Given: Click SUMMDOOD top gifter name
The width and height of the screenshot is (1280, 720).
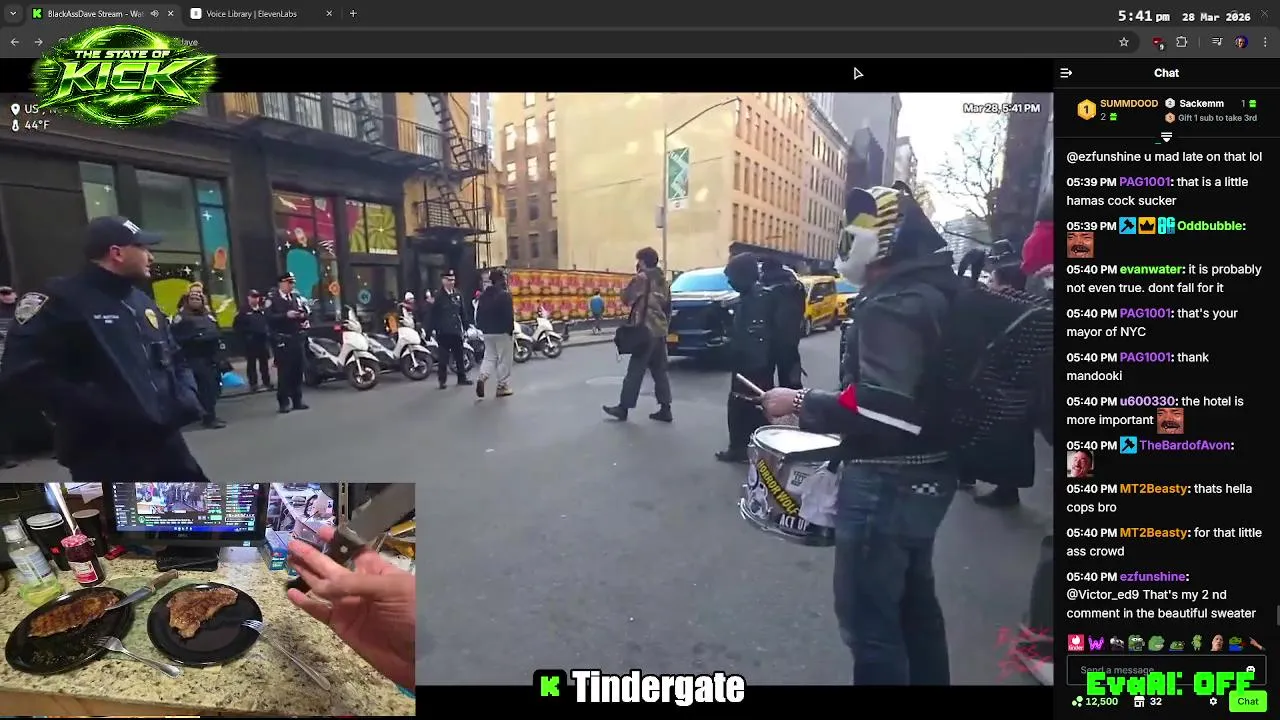Looking at the screenshot, I should click(x=1129, y=104).
